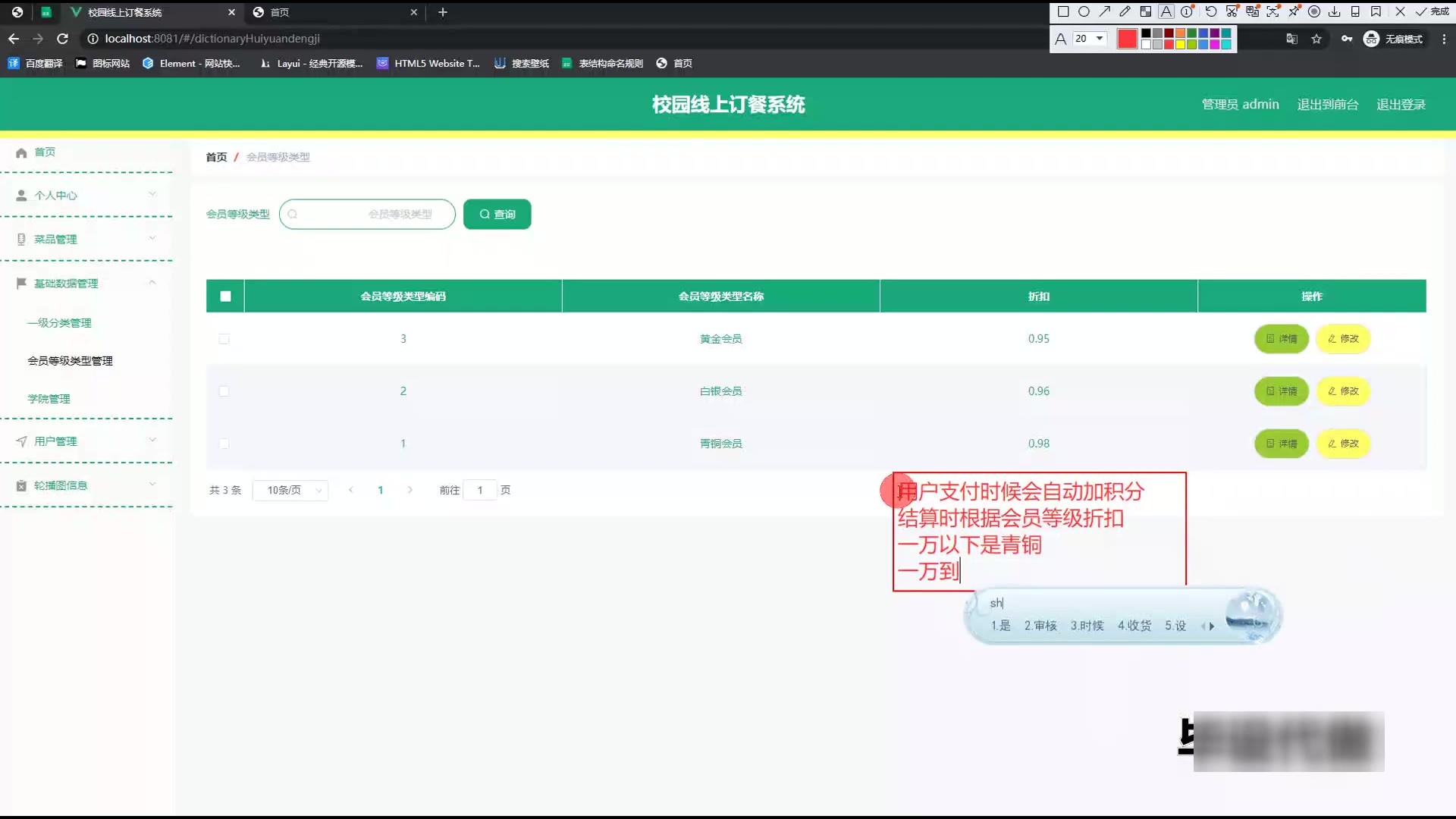Open the browser three-dot menu
Image resolution: width=1456 pixels, height=819 pixels.
point(1444,39)
